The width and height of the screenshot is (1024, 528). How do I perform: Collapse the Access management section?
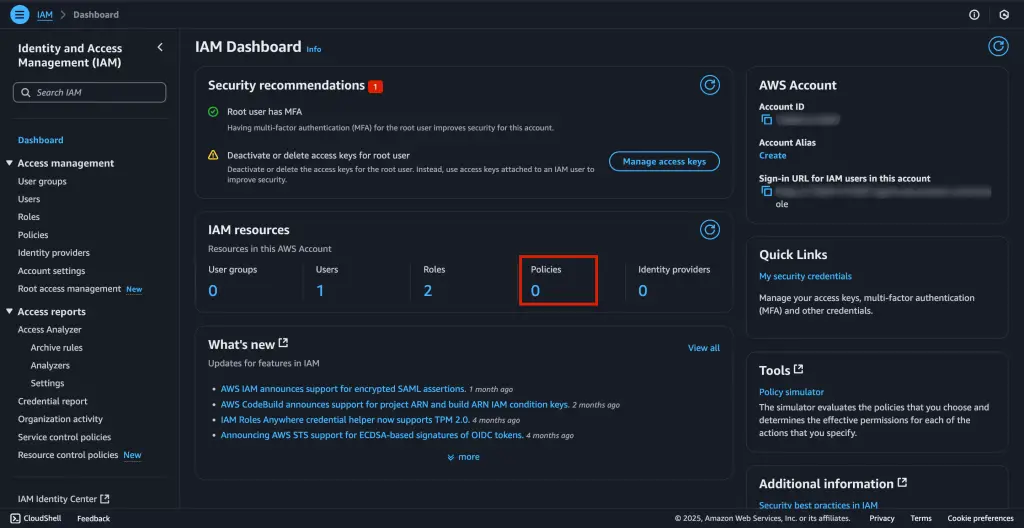click(9, 163)
